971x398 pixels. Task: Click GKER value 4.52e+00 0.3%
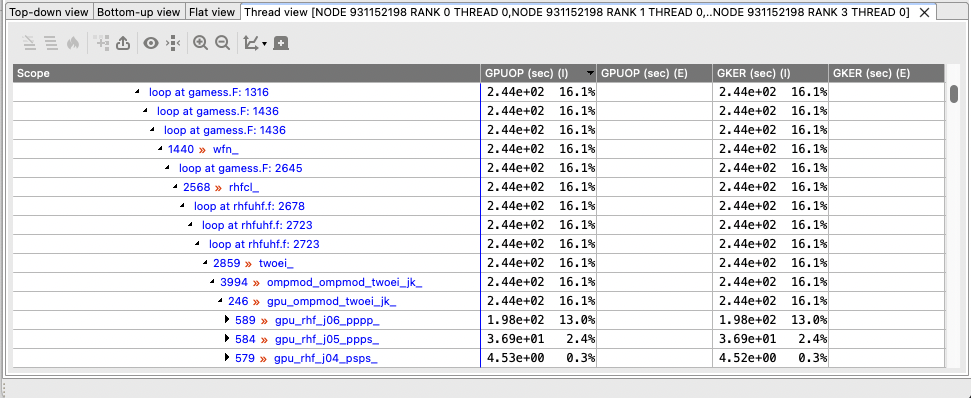[x=772, y=358]
